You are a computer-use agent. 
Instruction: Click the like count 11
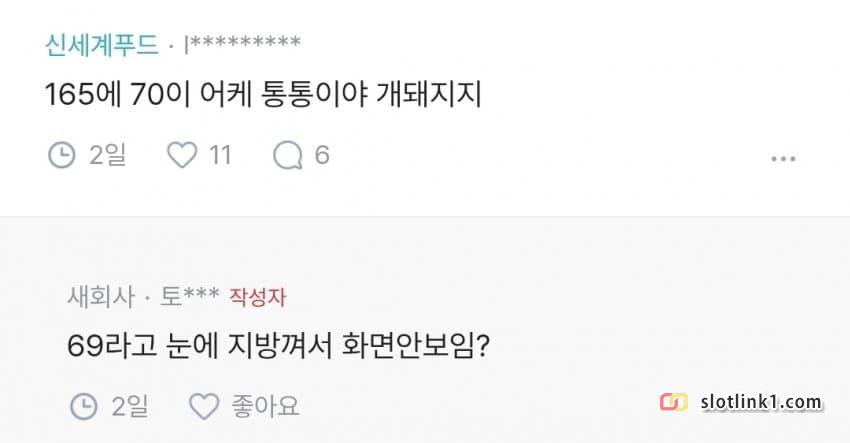pyautogui.click(x=220, y=155)
